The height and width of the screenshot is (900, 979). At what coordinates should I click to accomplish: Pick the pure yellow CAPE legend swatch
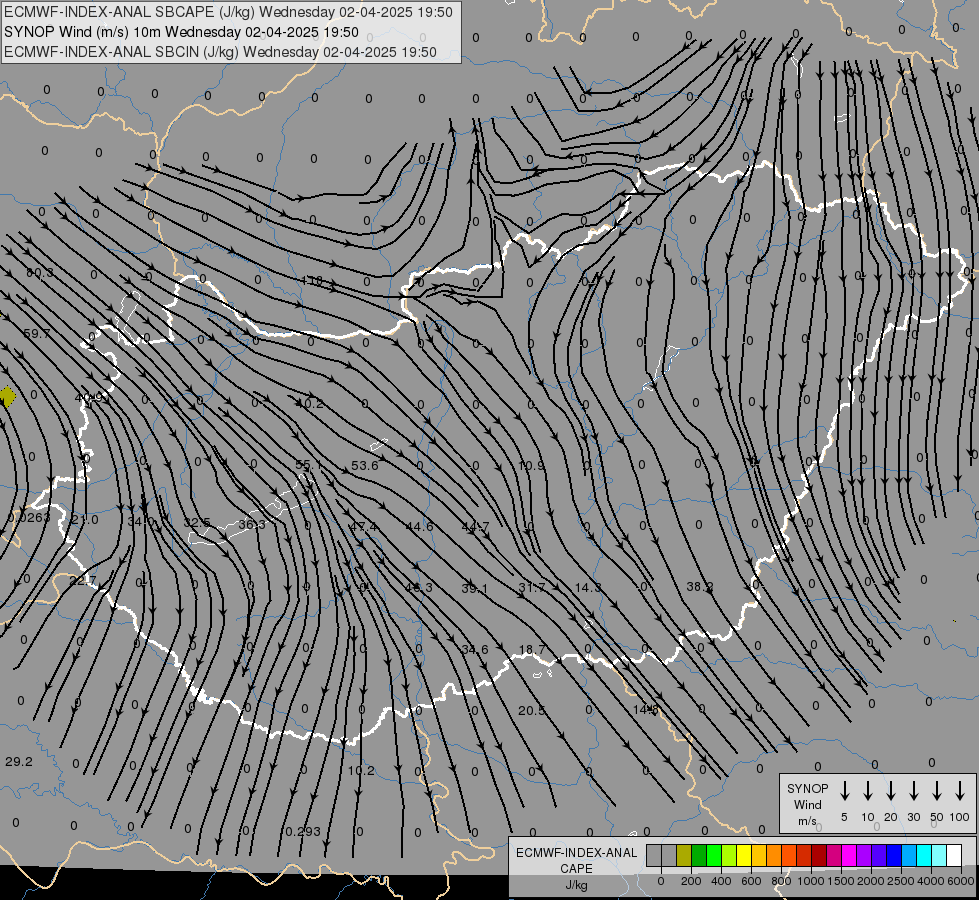(x=744, y=855)
